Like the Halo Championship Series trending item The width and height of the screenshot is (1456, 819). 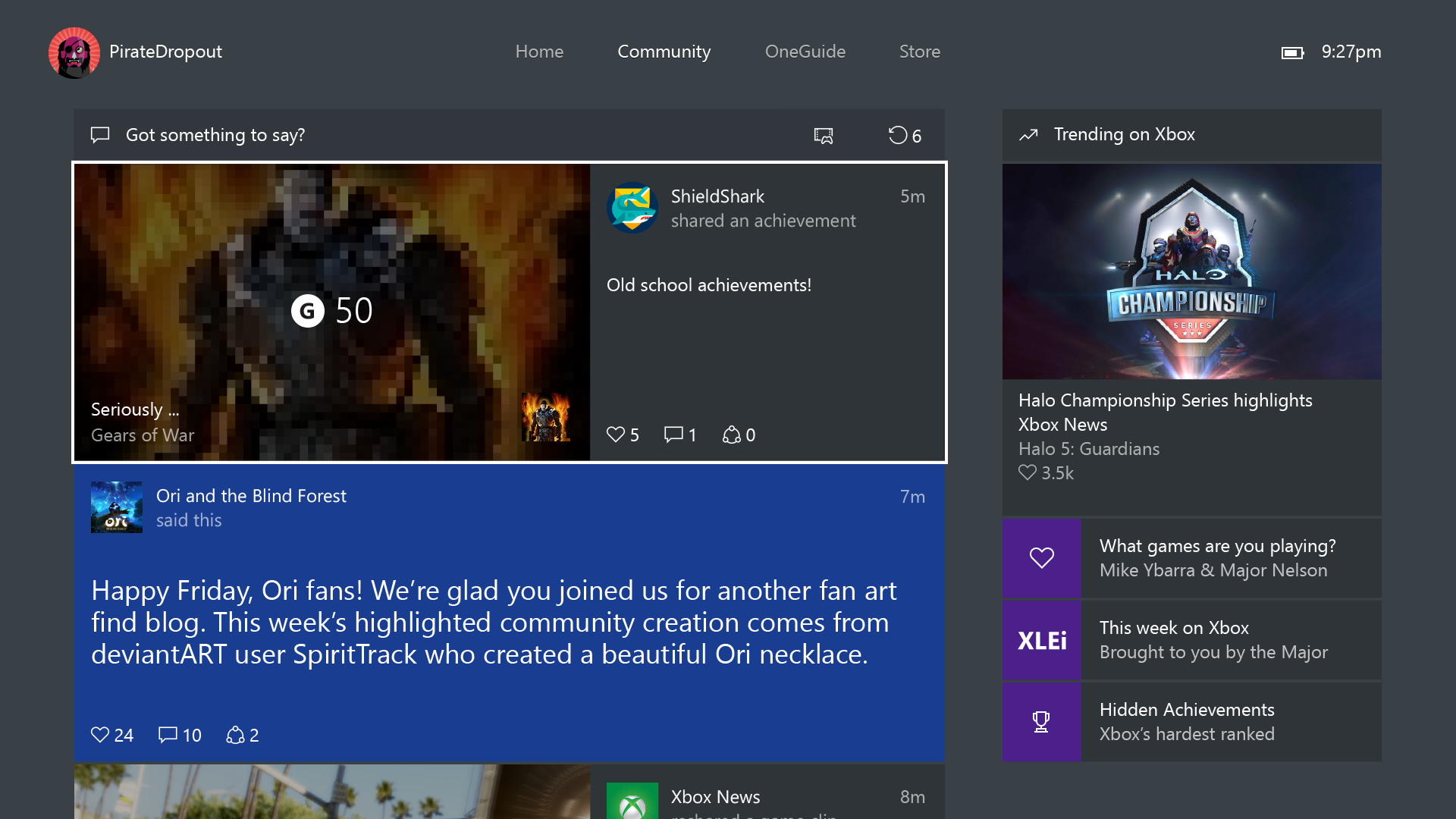(x=1028, y=472)
